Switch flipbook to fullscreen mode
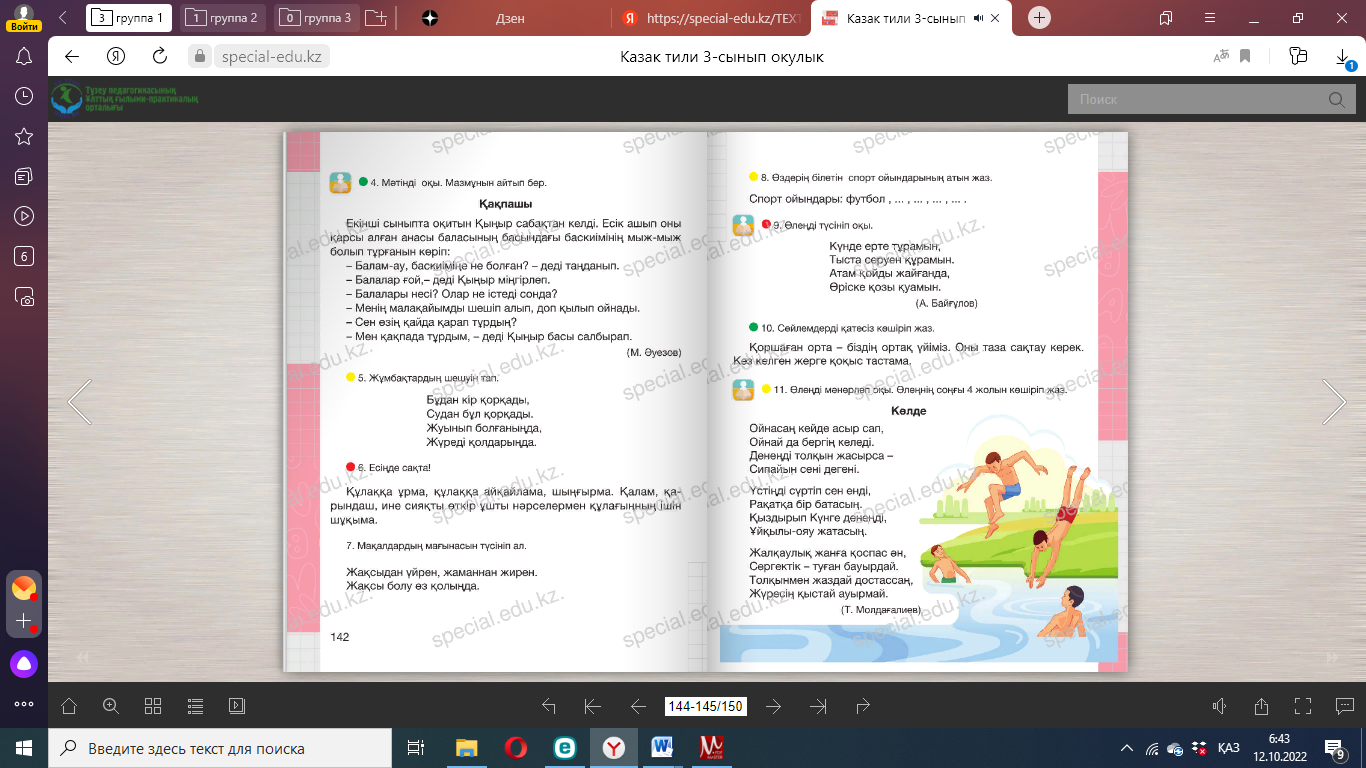 click(1303, 706)
